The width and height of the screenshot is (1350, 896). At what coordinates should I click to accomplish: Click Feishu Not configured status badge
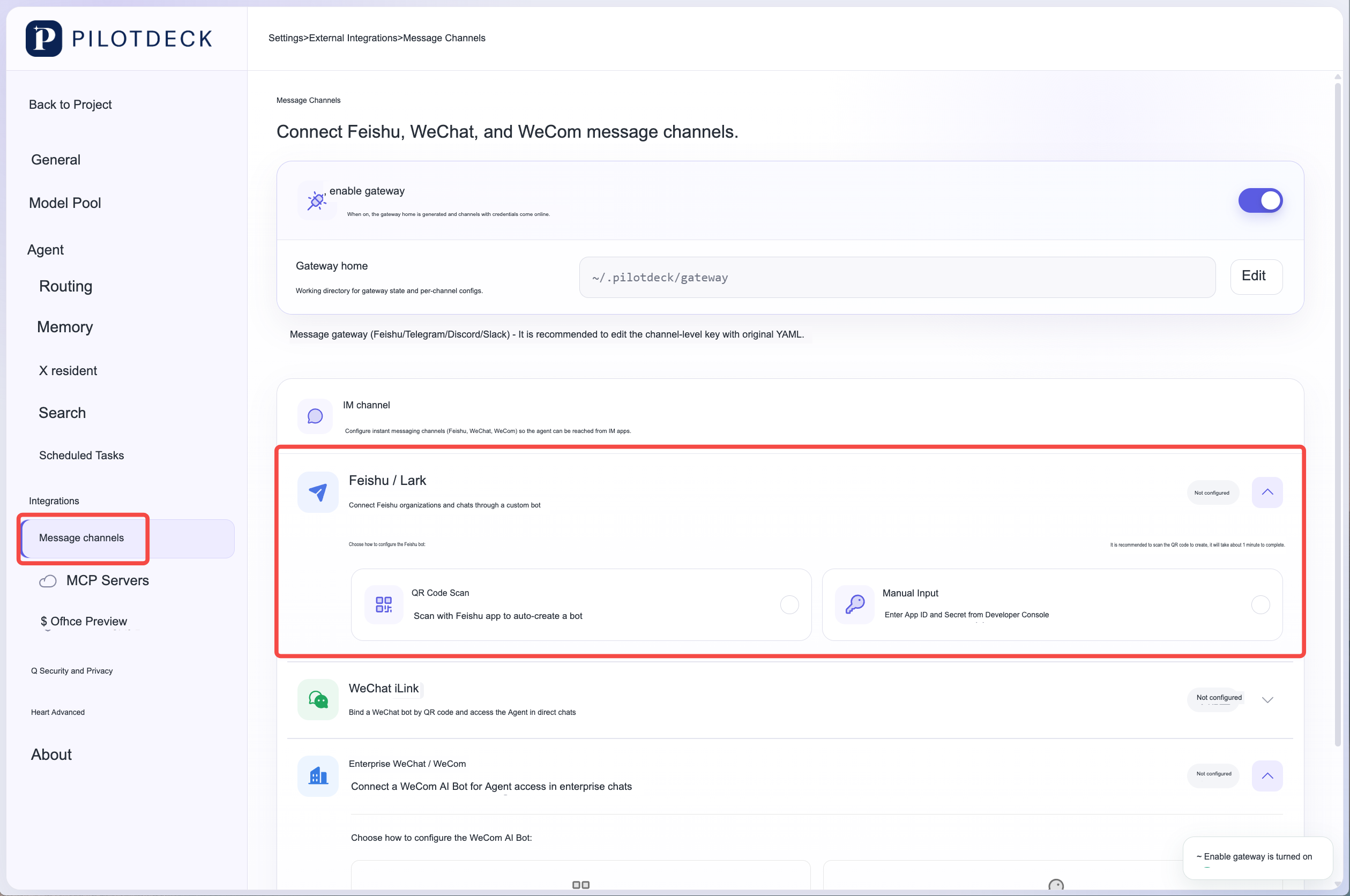click(1212, 492)
